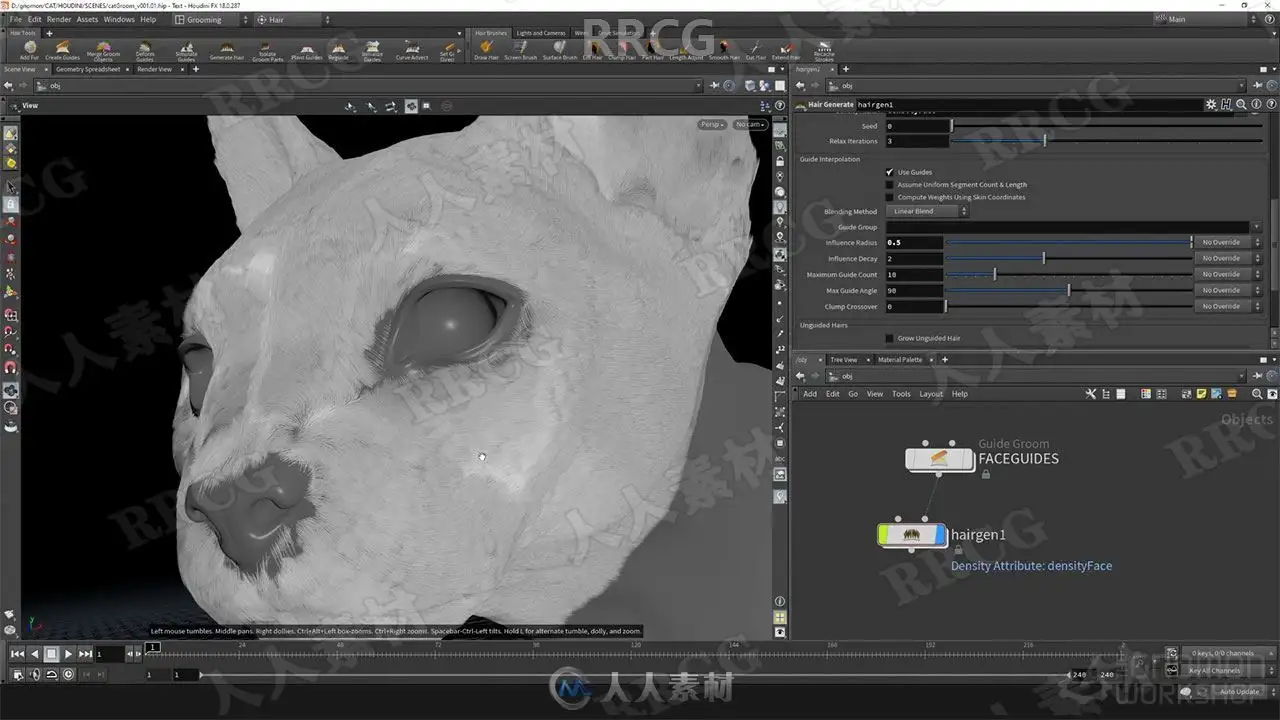The image size is (1280, 720).
Task: Click the play forward button in the timeline
Action: pyautogui.click(x=68, y=654)
